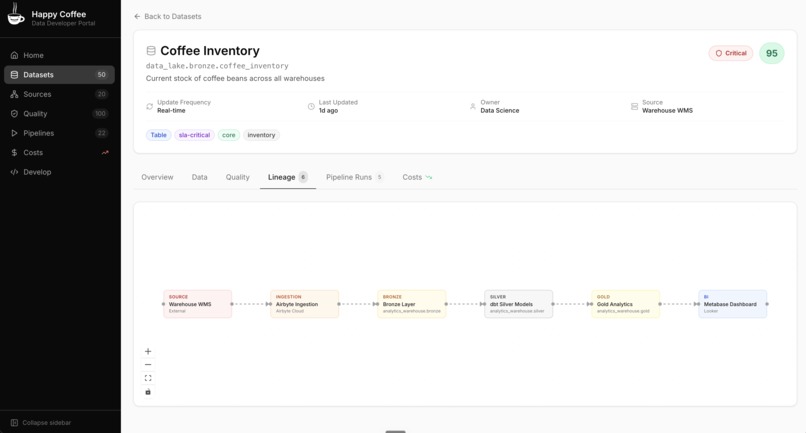
Task: Click the Quality shield icon
Action: (14, 114)
